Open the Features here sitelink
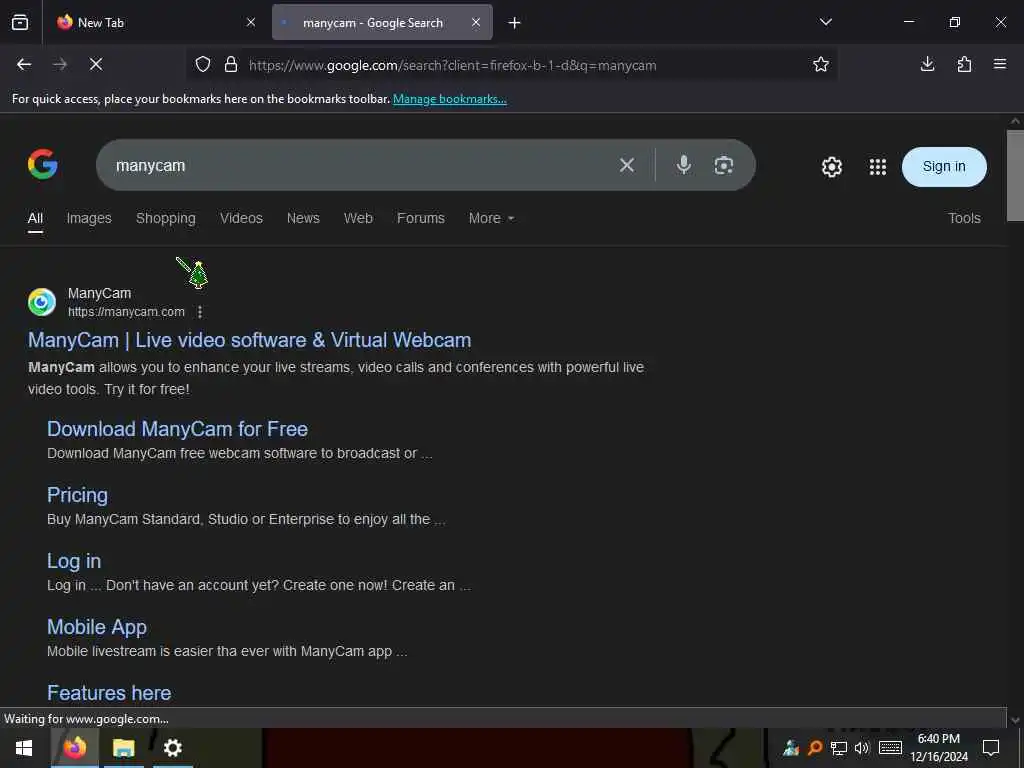Screen dimensions: 1024x768 point(109,693)
